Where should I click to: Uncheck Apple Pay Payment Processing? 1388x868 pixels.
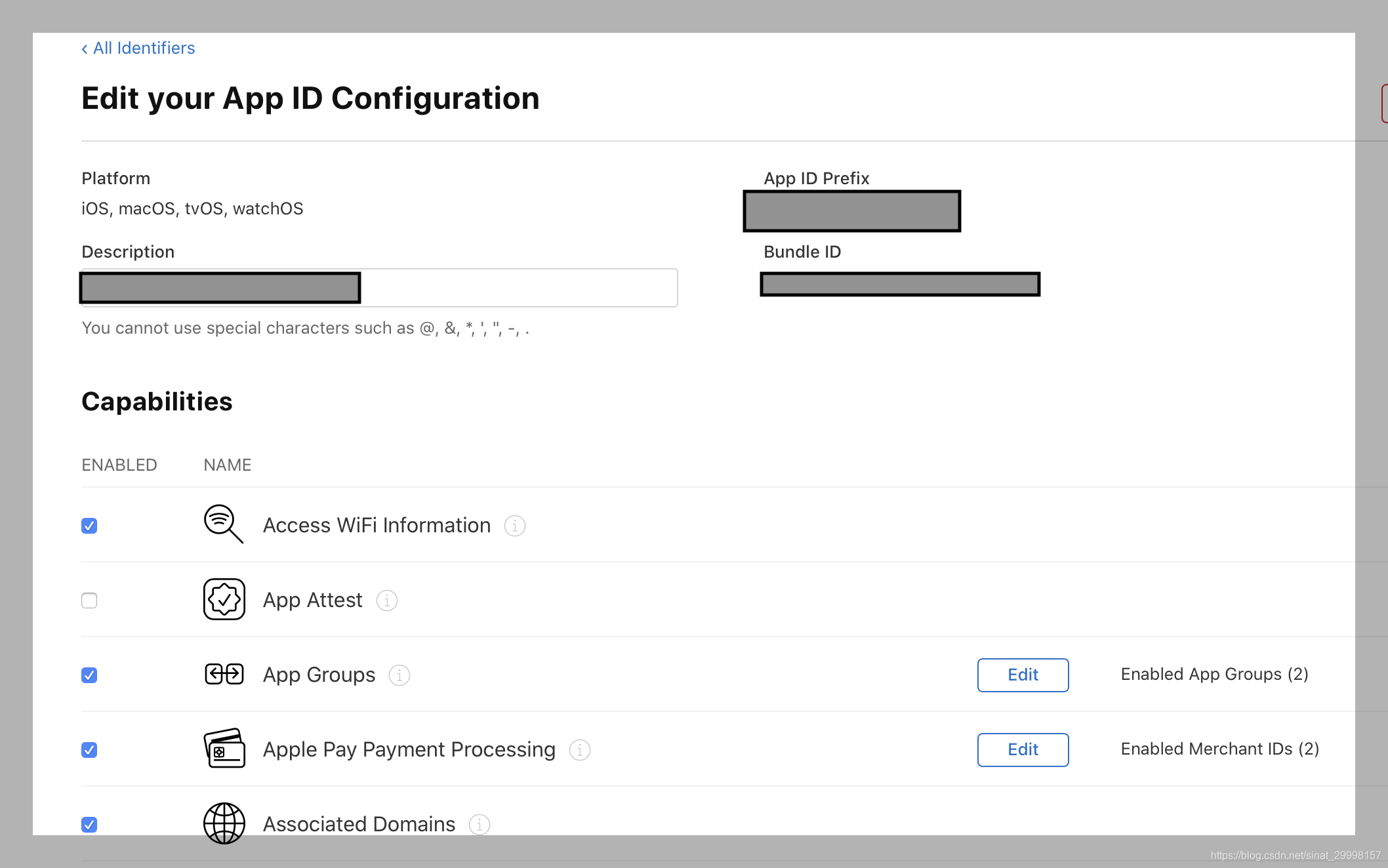pyautogui.click(x=89, y=750)
